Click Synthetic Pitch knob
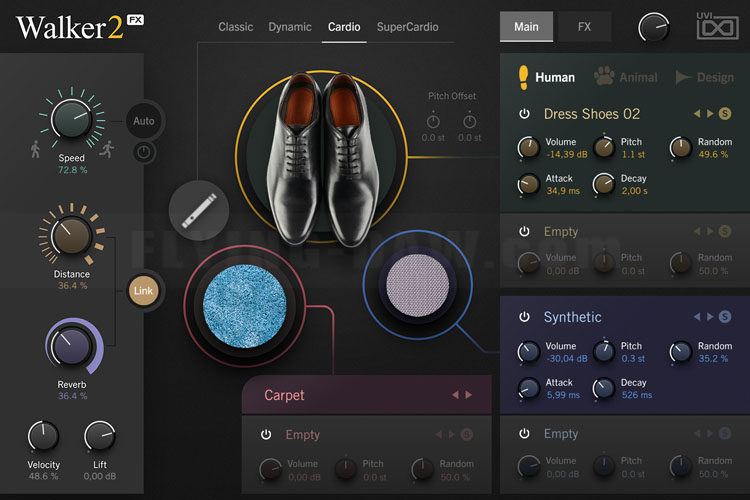750x500 pixels. (604, 352)
